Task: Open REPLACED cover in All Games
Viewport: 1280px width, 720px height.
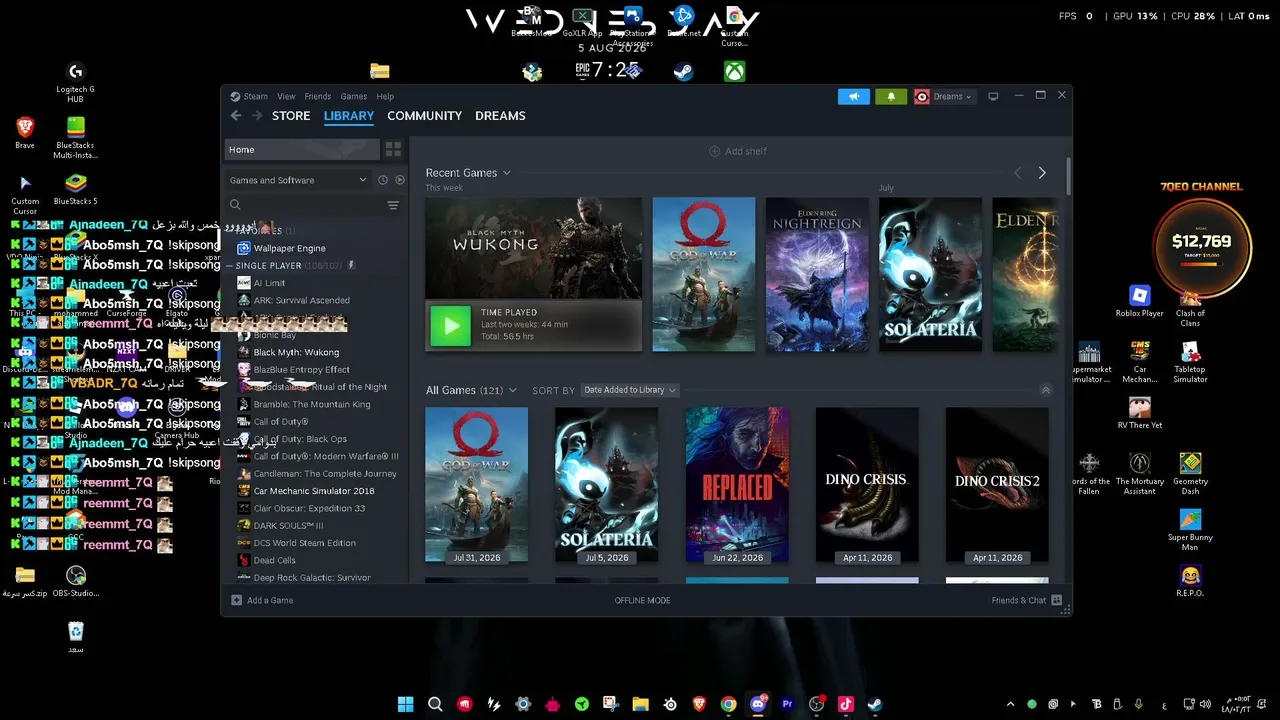Action: click(737, 485)
